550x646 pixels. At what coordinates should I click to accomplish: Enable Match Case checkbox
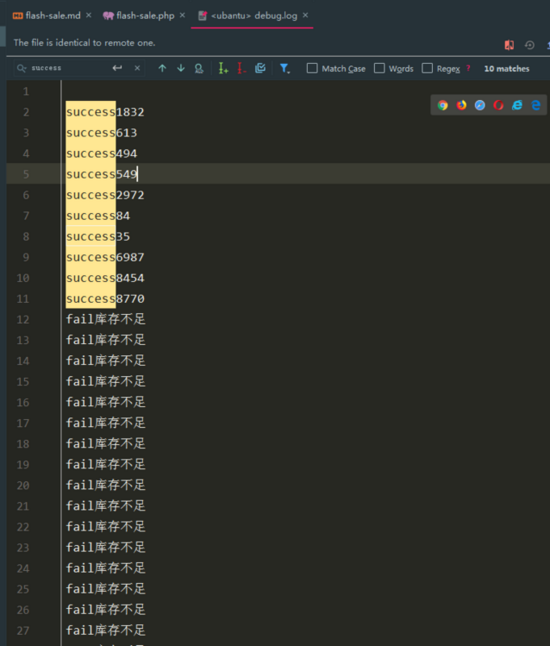pos(312,68)
